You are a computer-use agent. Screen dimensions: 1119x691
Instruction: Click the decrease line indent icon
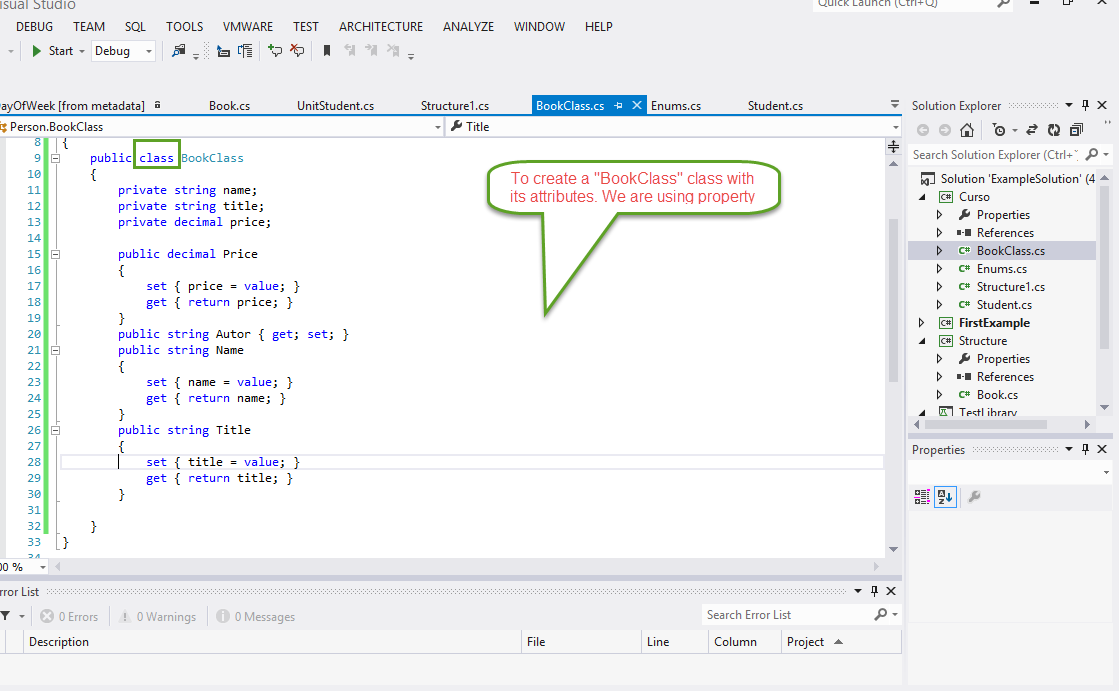(223, 51)
